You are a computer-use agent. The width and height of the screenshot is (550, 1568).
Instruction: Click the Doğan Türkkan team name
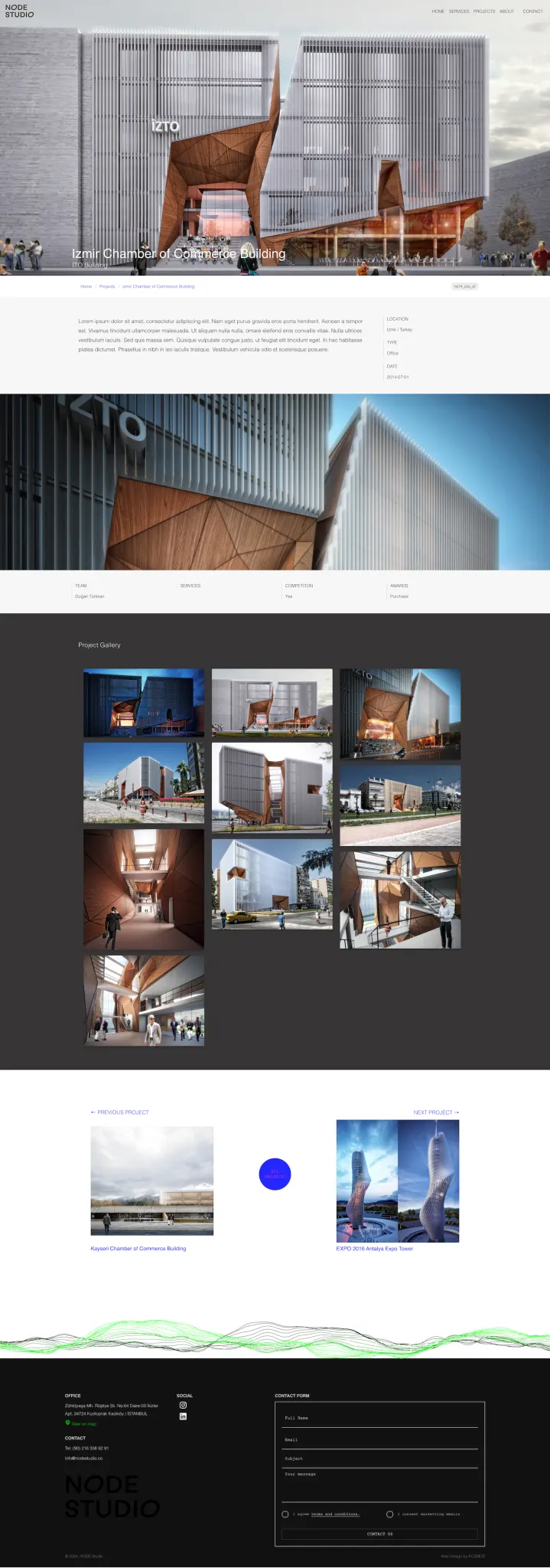89,596
